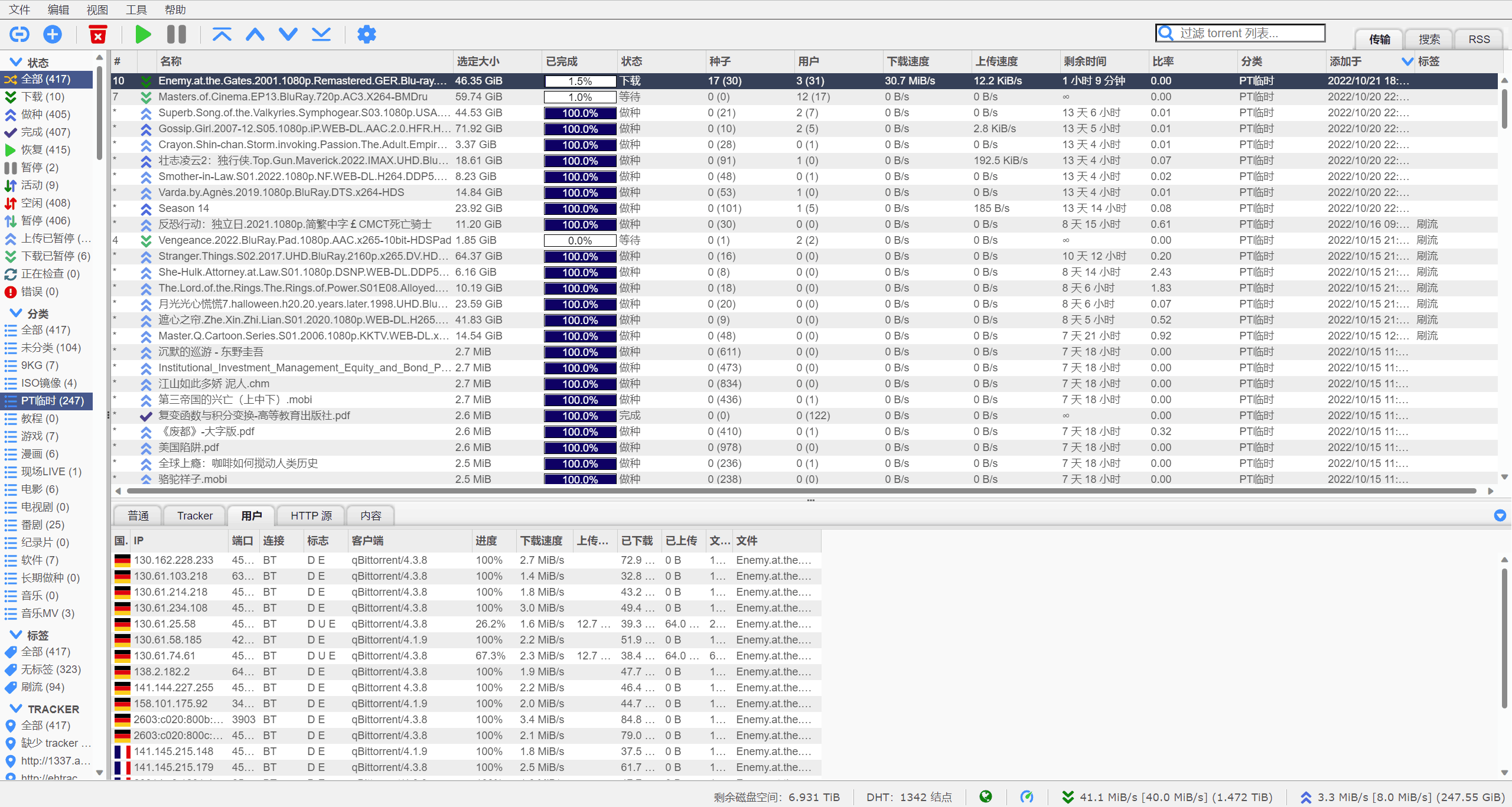This screenshot has width=1512, height=807.
Task: Open the add torrent dialog
Action: (52, 34)
